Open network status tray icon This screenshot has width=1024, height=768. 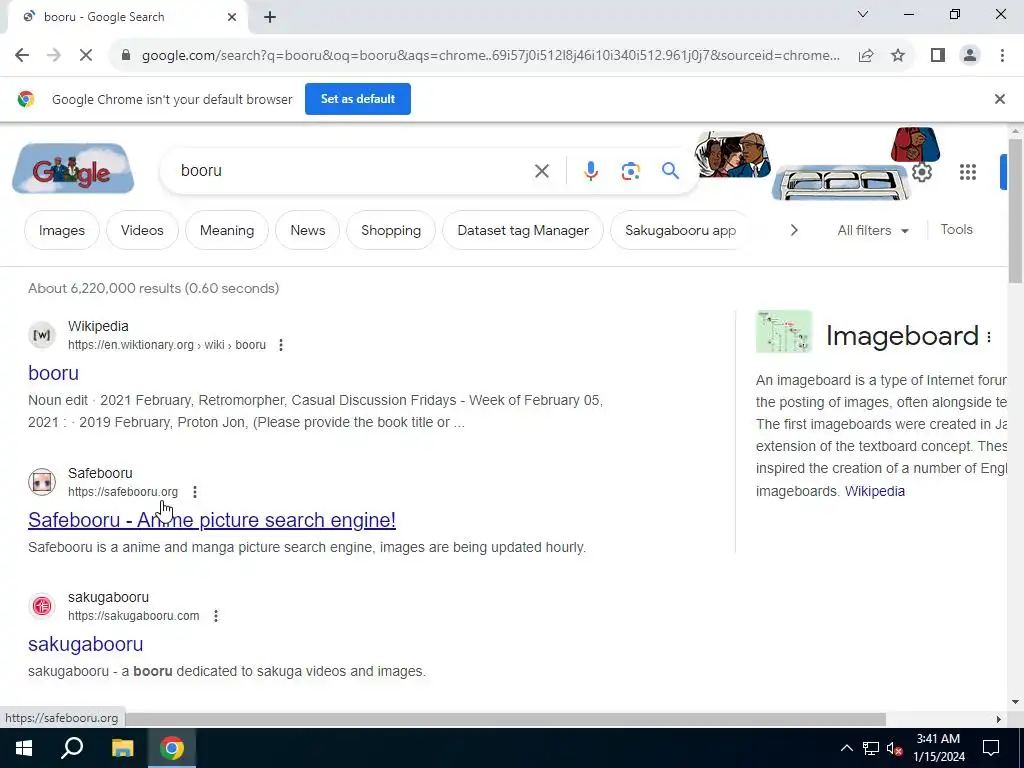tap(871, 748)
